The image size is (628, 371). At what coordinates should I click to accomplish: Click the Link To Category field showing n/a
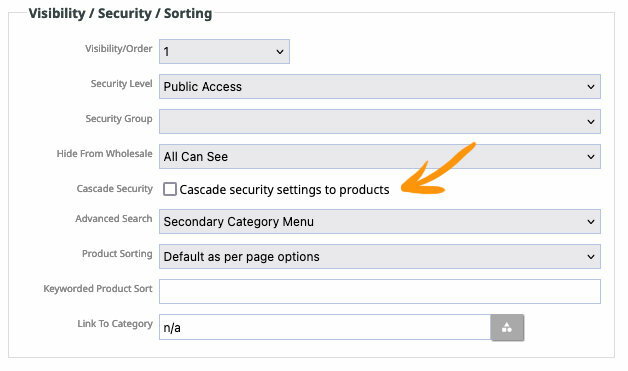325,327
